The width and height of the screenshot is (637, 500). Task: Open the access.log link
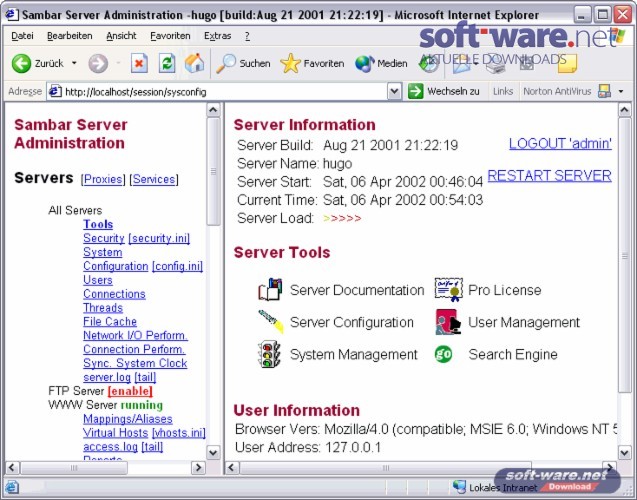(110, 446)
